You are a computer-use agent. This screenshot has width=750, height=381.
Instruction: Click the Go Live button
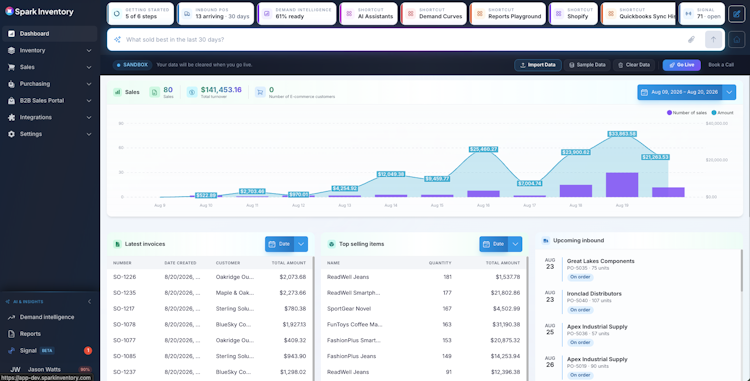(x=682, y=65)
